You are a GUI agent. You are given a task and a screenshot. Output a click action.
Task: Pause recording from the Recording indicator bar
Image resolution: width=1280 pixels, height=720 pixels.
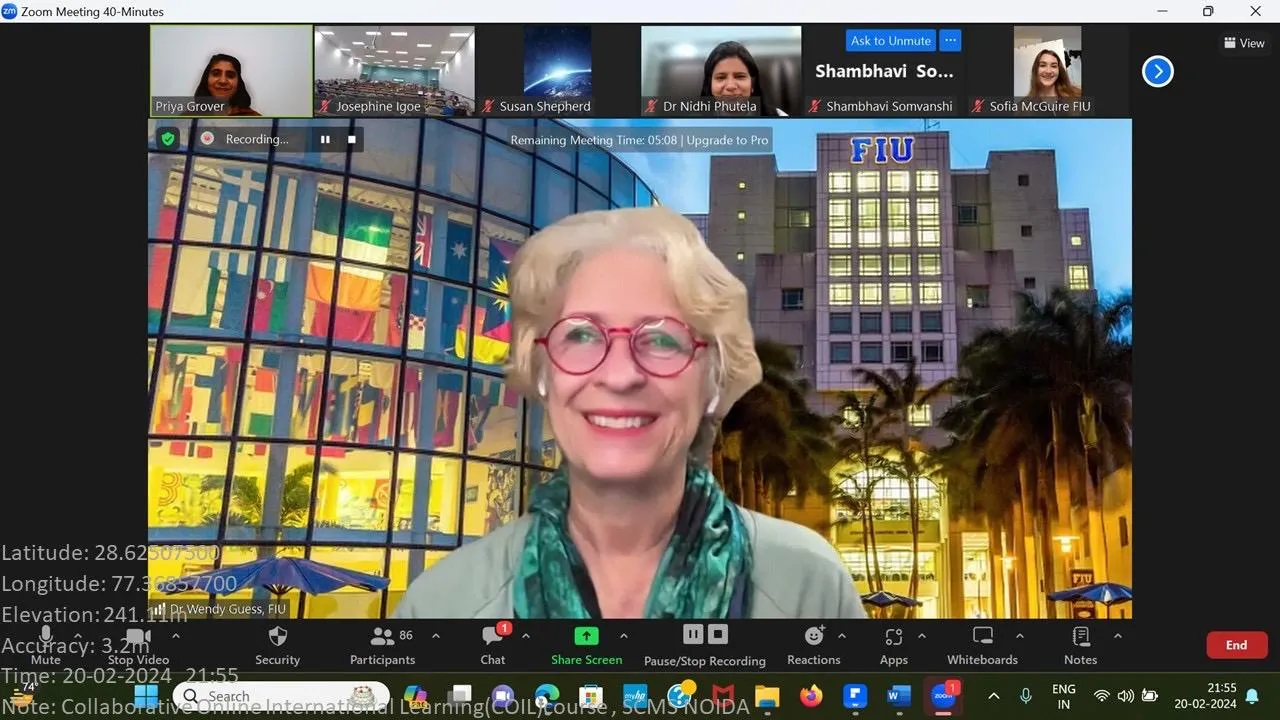[325, 140]
